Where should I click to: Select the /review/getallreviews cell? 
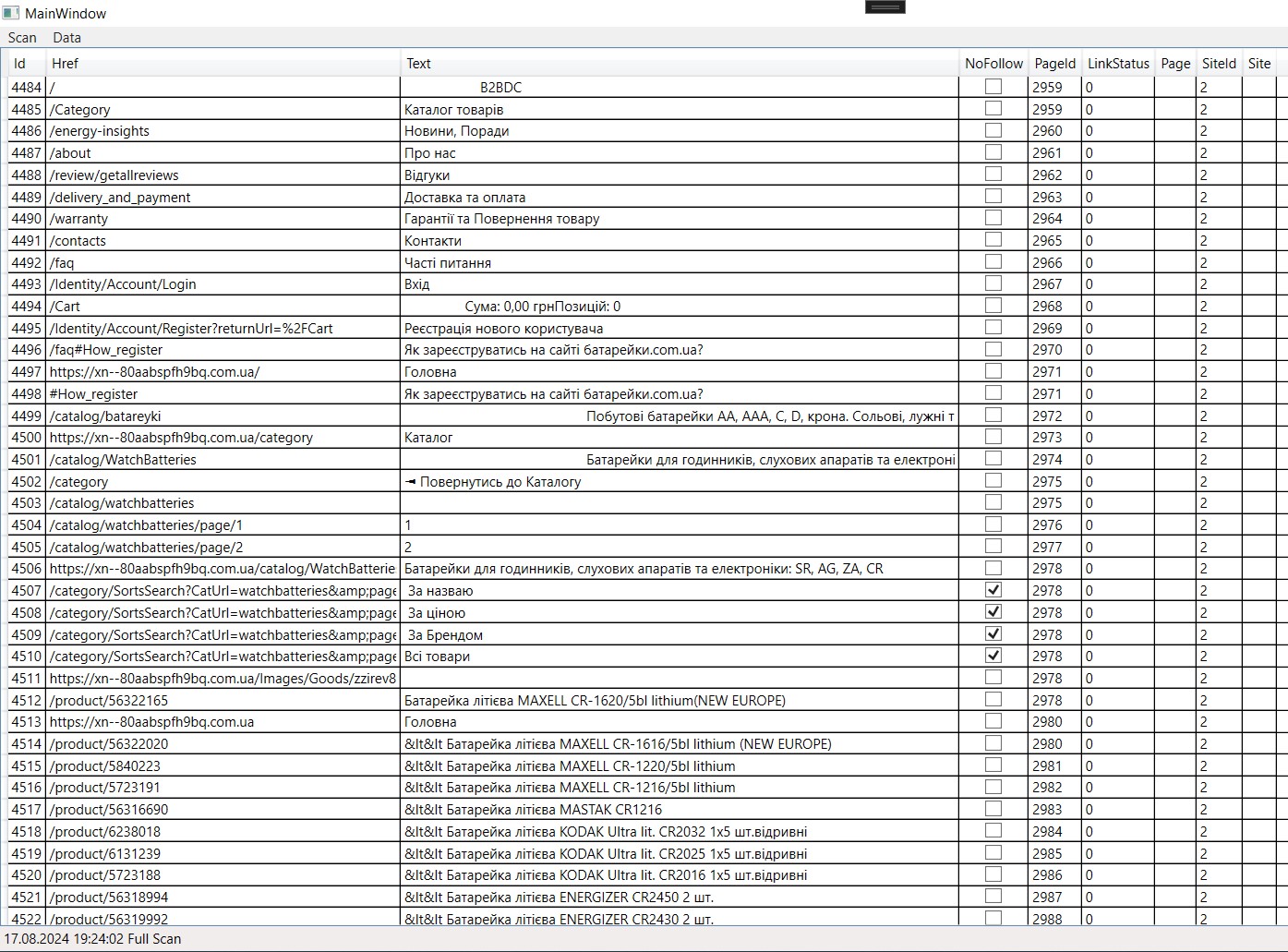[223, 175]
